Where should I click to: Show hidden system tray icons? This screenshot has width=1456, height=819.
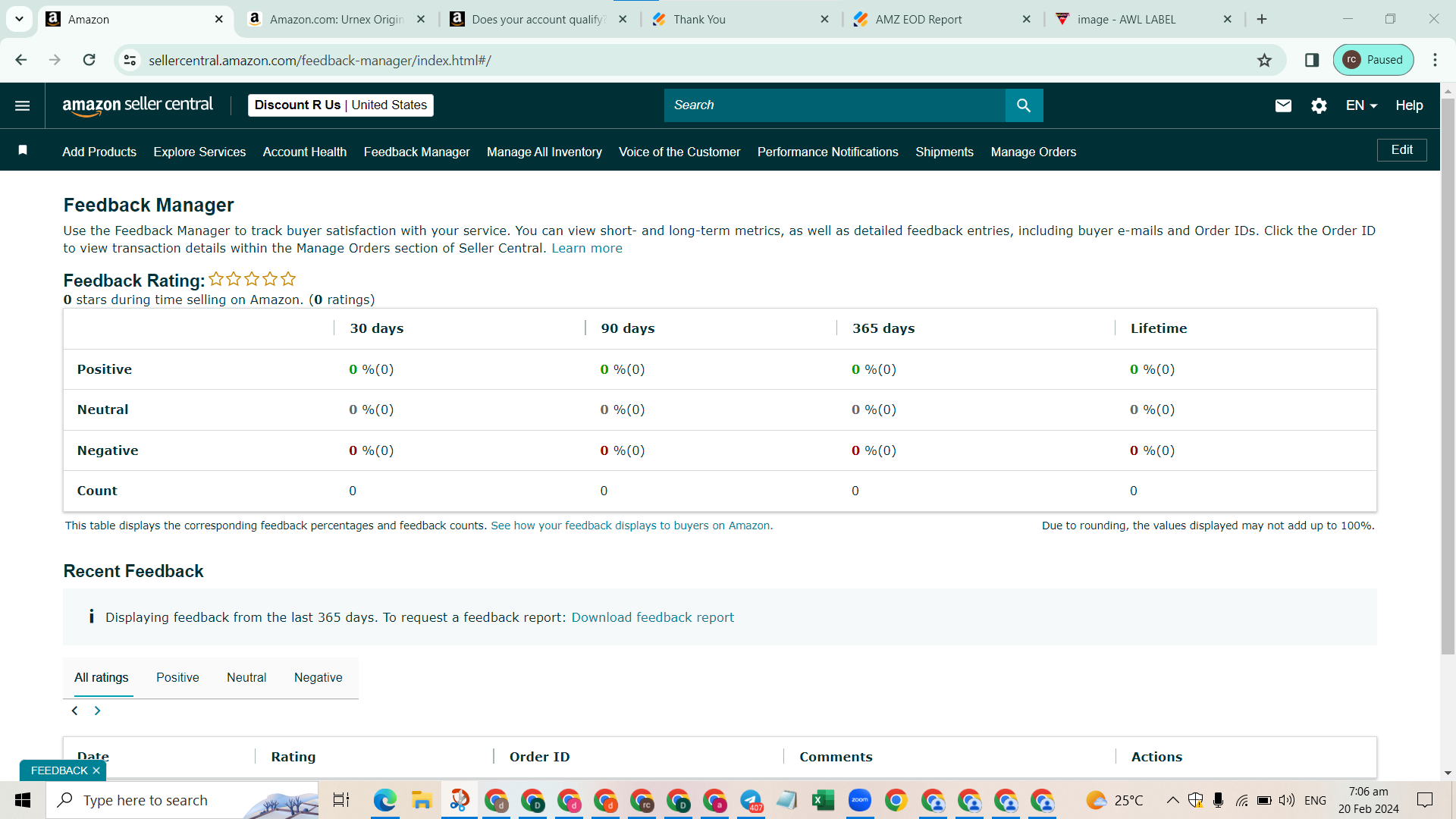(x=1172, y=800)
